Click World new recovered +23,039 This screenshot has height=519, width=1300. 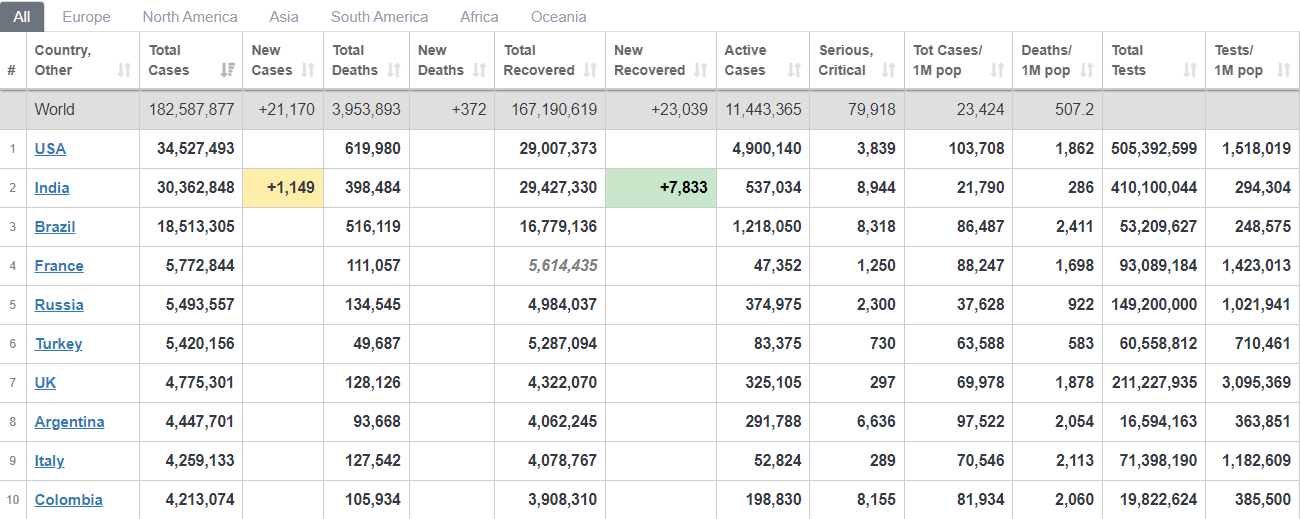679,110
